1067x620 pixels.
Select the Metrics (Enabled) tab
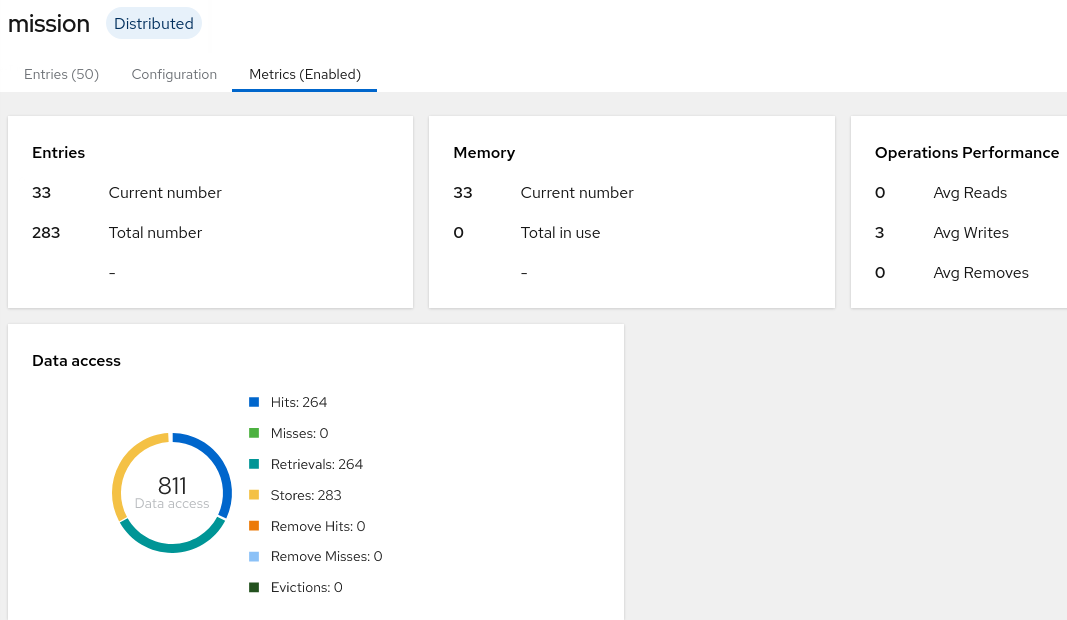[305, 74]
